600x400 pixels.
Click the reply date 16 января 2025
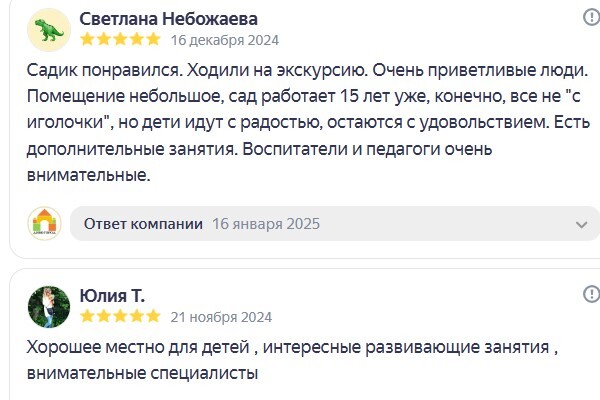pos(266,224)
